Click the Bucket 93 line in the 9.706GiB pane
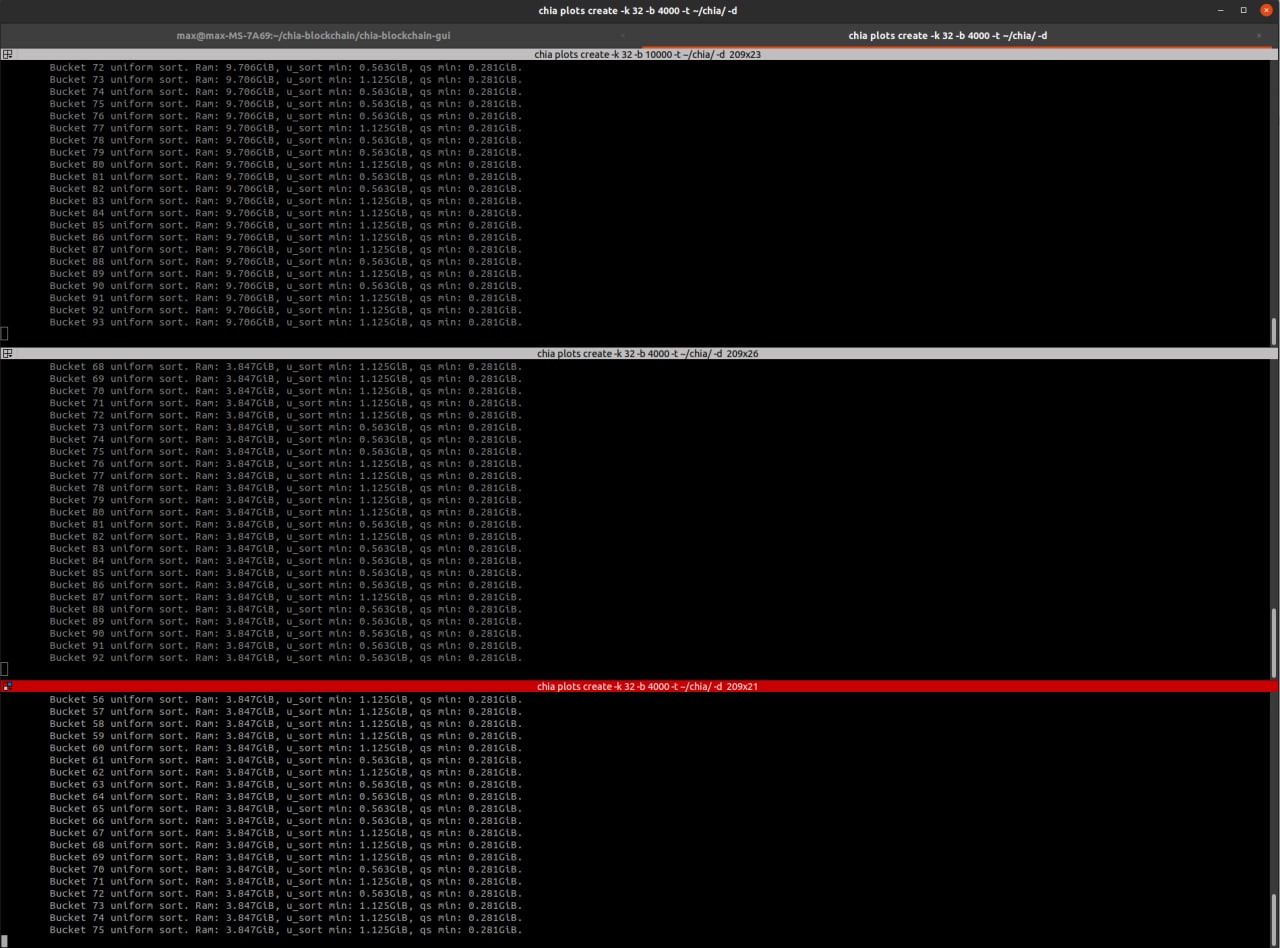The height and width of the screenshot is (948, 1280). [x=286, y=322]
